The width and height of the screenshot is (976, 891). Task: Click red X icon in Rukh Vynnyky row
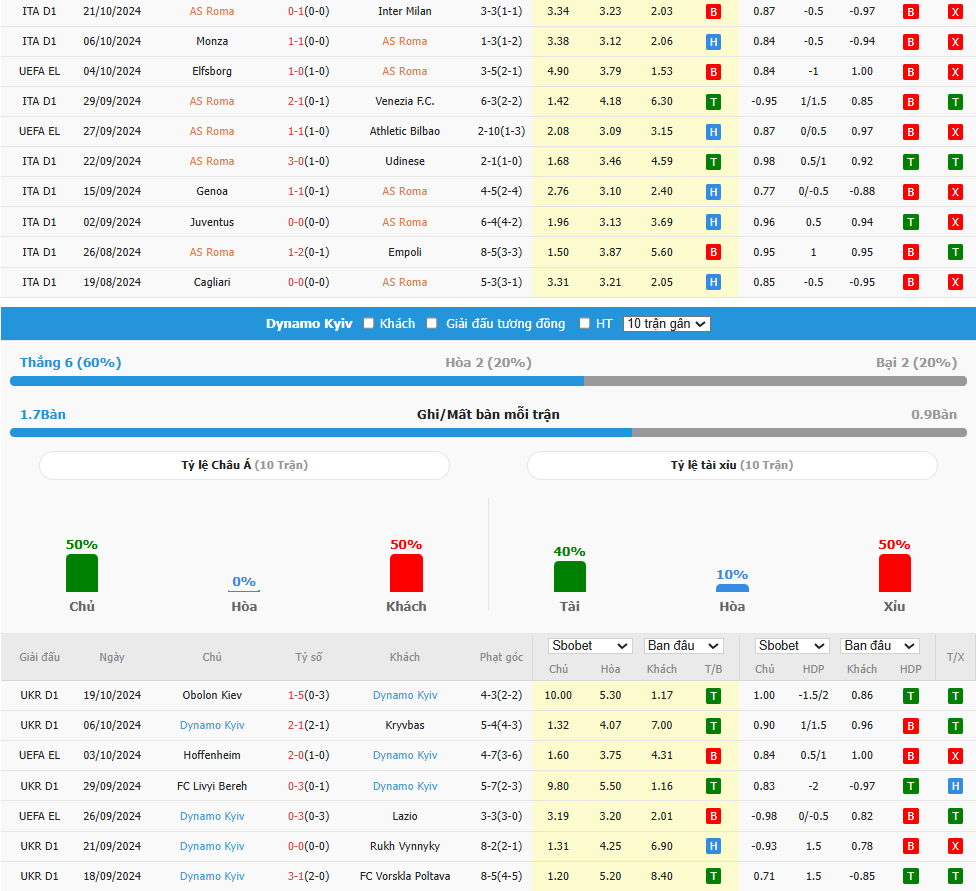(955, 846)
